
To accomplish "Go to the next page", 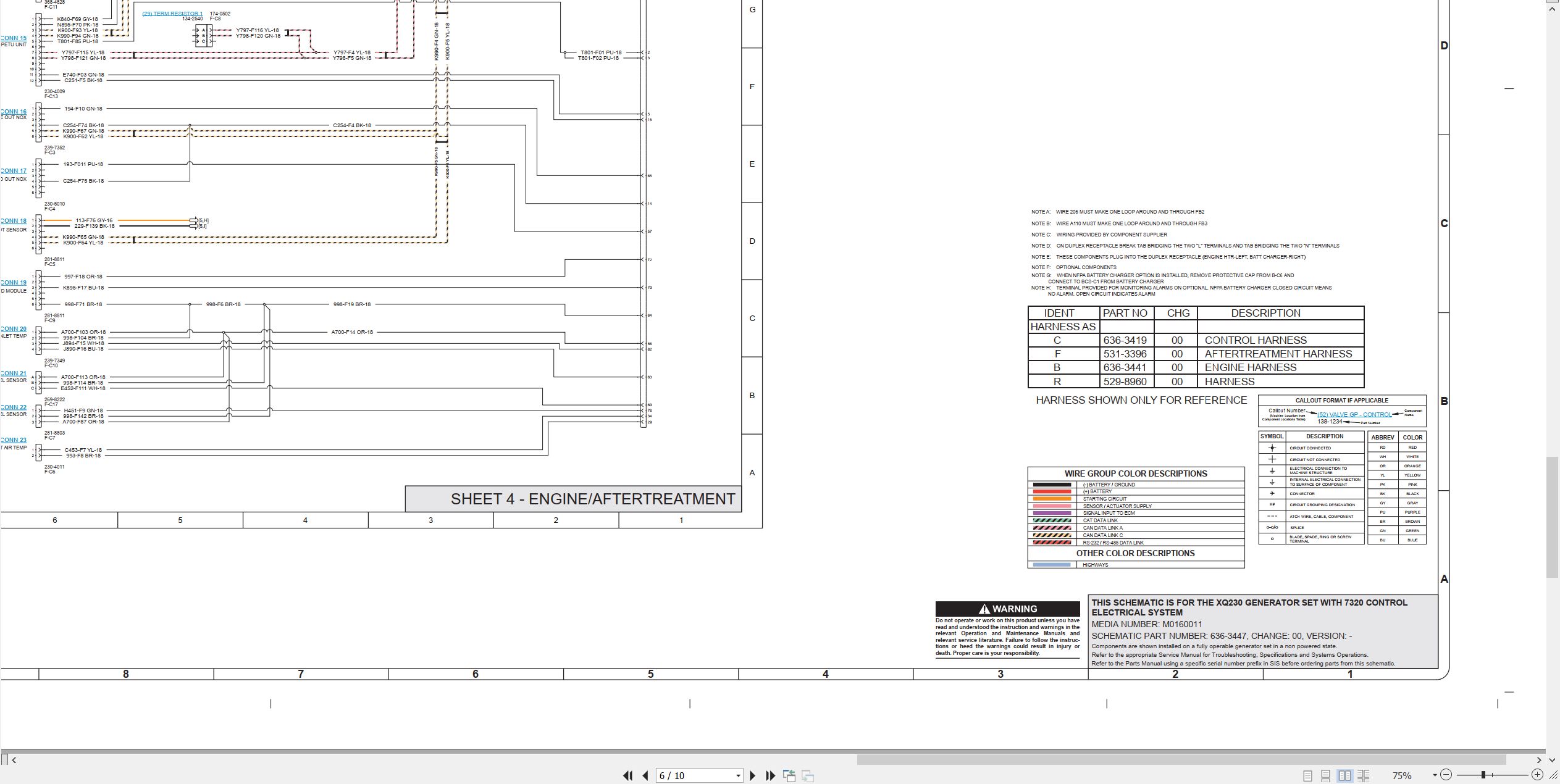I will pos(752,775).
